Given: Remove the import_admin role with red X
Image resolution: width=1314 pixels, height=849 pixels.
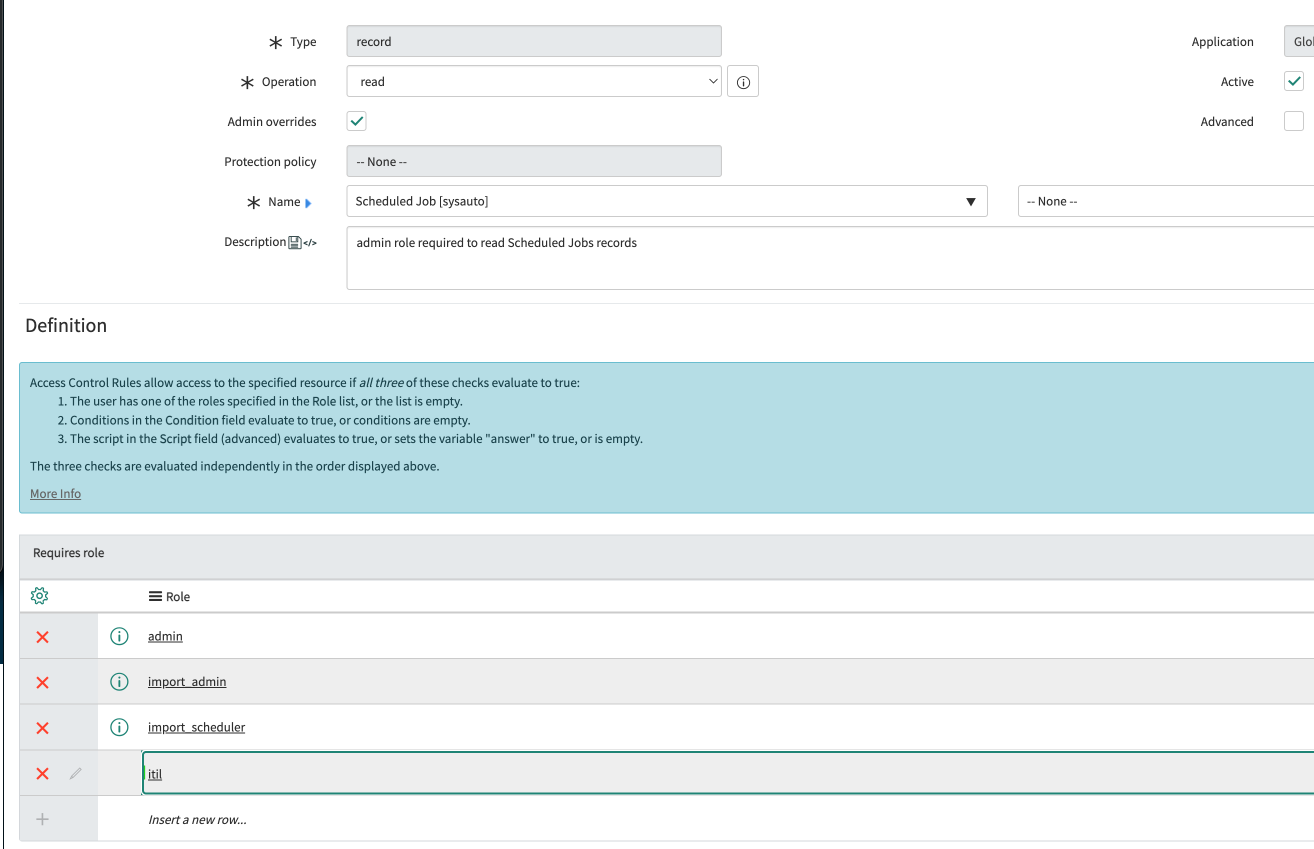Looking at the screenshot, I should 42,682.
